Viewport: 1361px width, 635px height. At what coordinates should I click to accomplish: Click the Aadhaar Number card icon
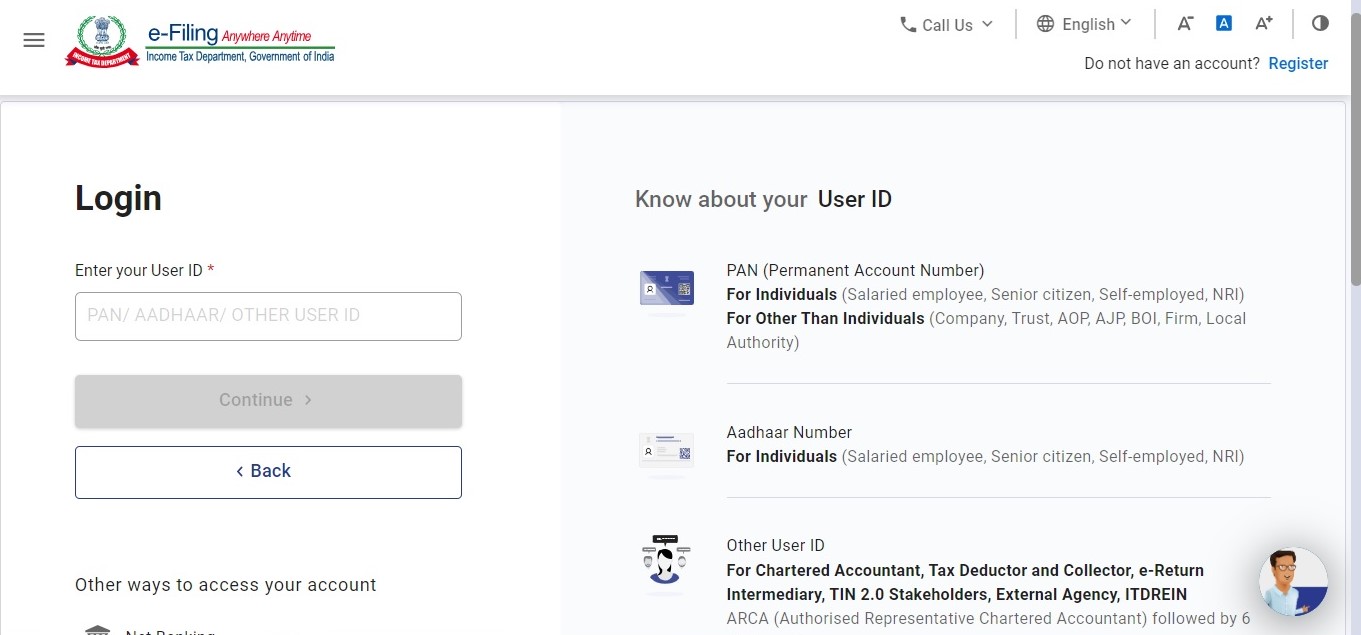(666, 452)
